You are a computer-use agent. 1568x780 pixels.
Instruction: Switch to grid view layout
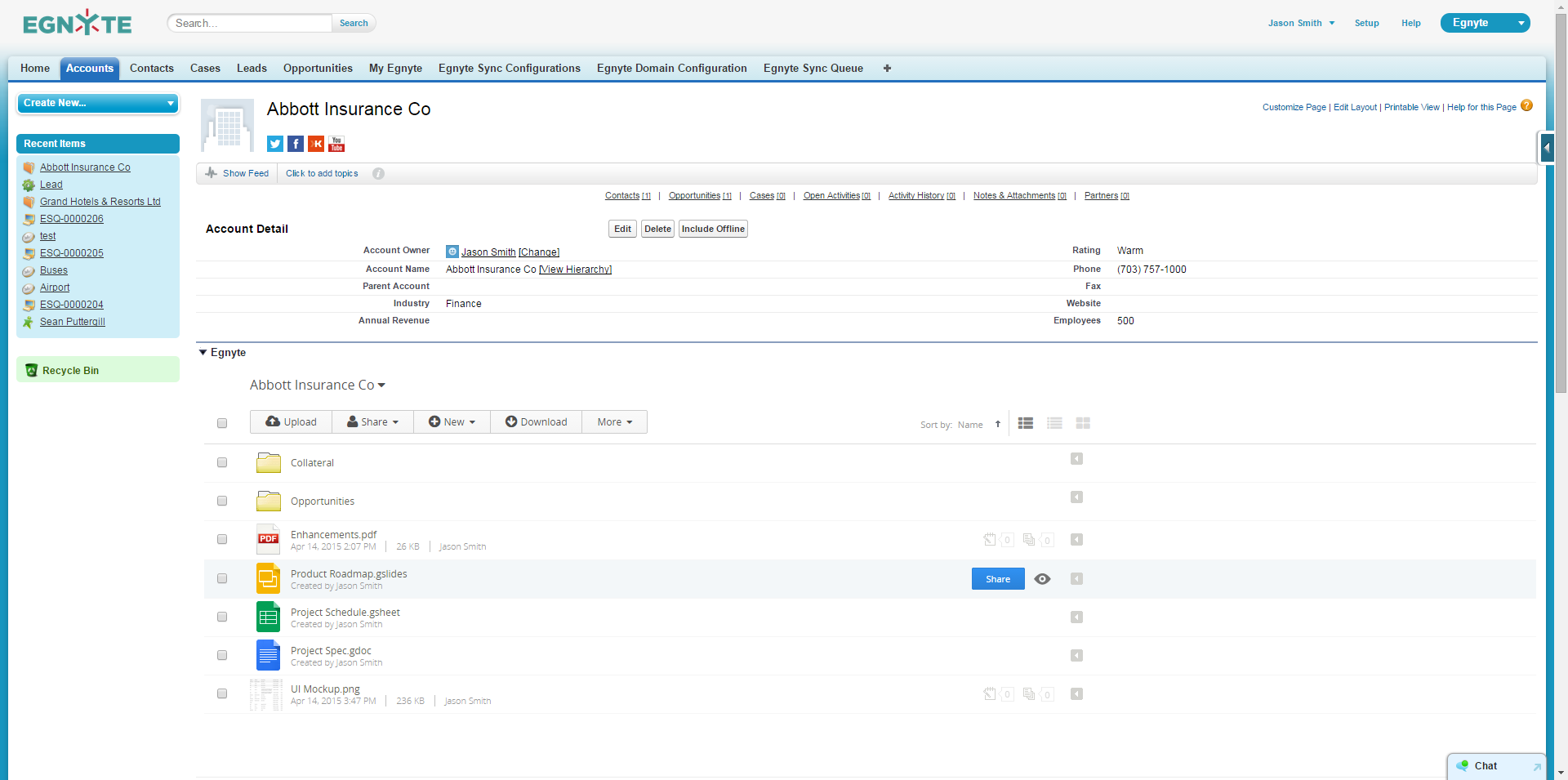click(1082, 423)
